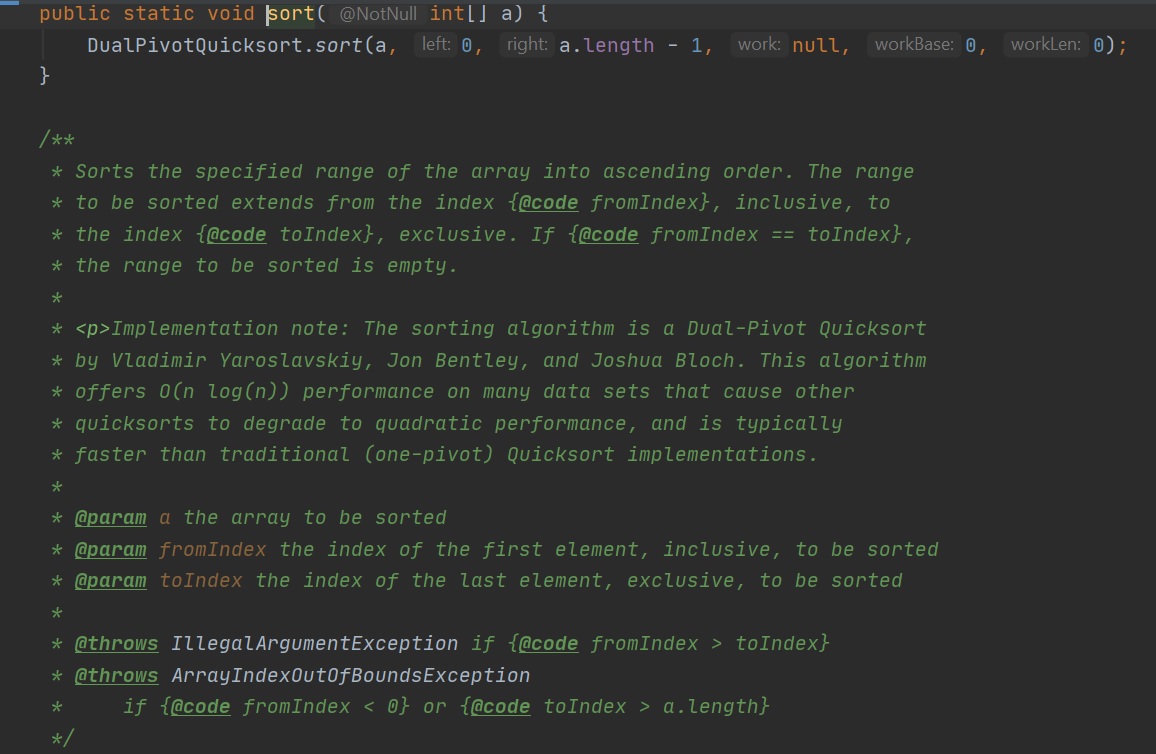Screen dimensions: 1156x754
Task: Click the public keyword
Action: pos(75,14)
